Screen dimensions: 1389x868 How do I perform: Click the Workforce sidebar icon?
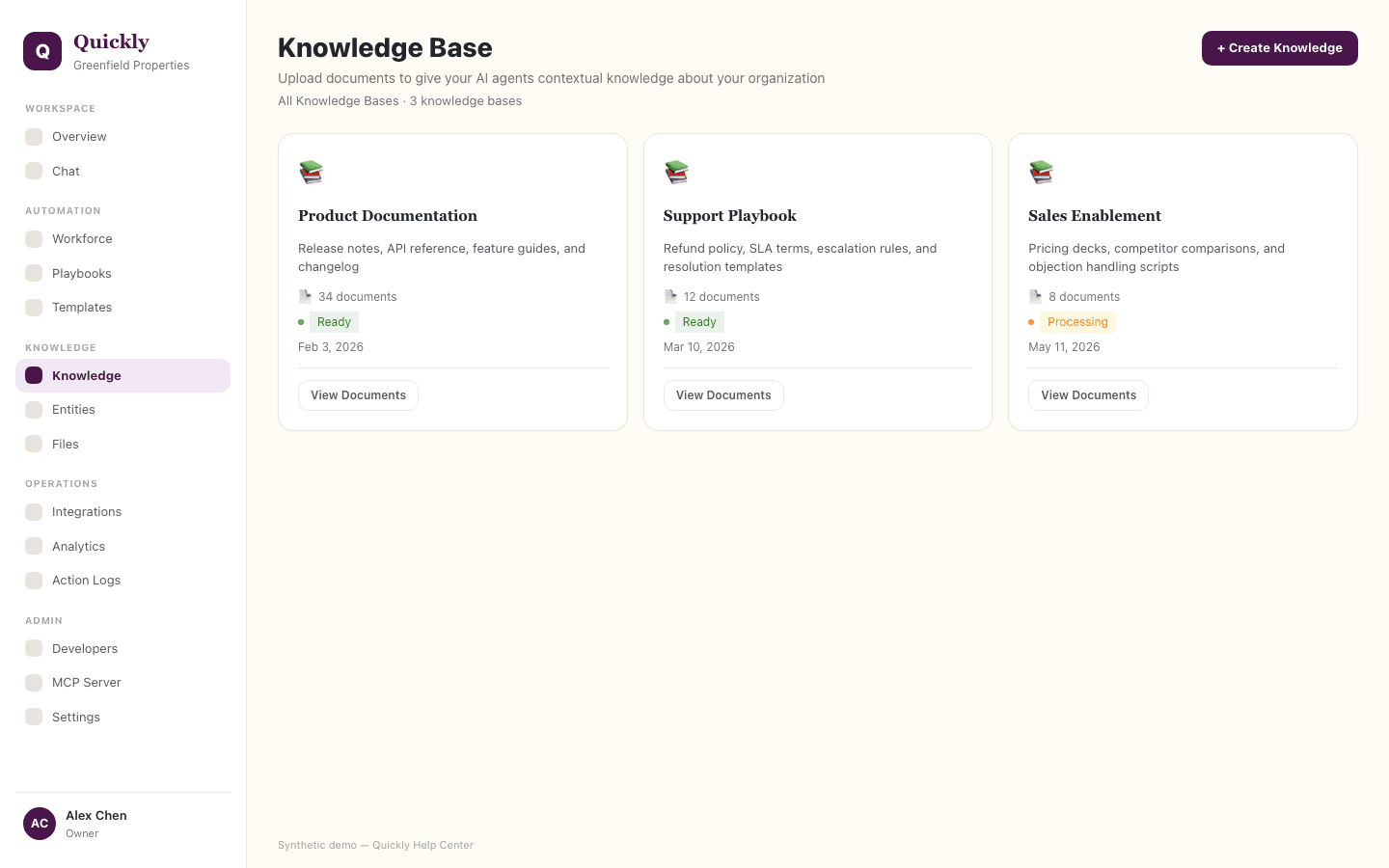click(x=34, y=239)
